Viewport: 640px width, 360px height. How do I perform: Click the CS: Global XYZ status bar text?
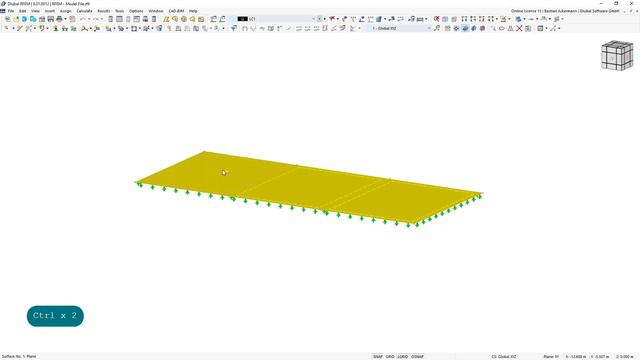[504, 357]
